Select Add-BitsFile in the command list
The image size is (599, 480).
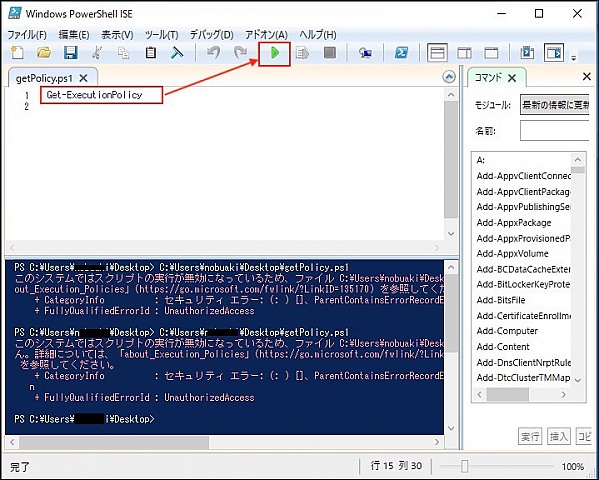[x=501, y=300]
